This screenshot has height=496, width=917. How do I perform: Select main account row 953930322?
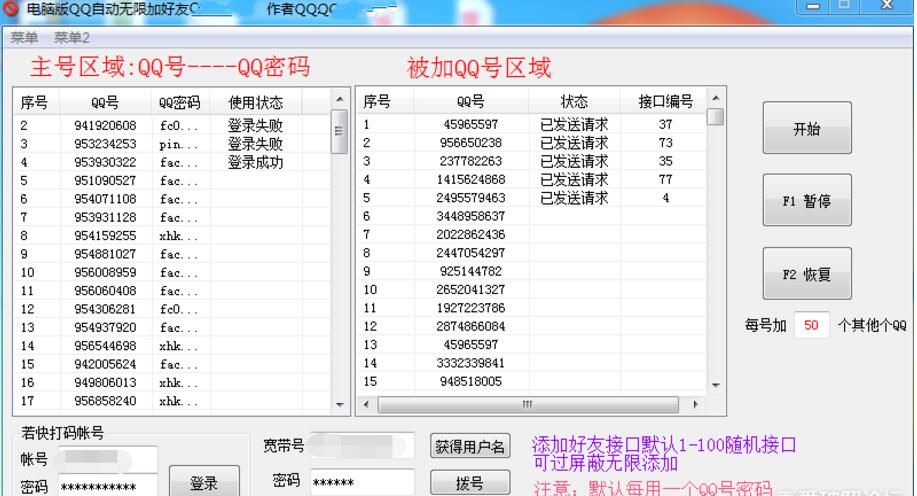(173, 162)
